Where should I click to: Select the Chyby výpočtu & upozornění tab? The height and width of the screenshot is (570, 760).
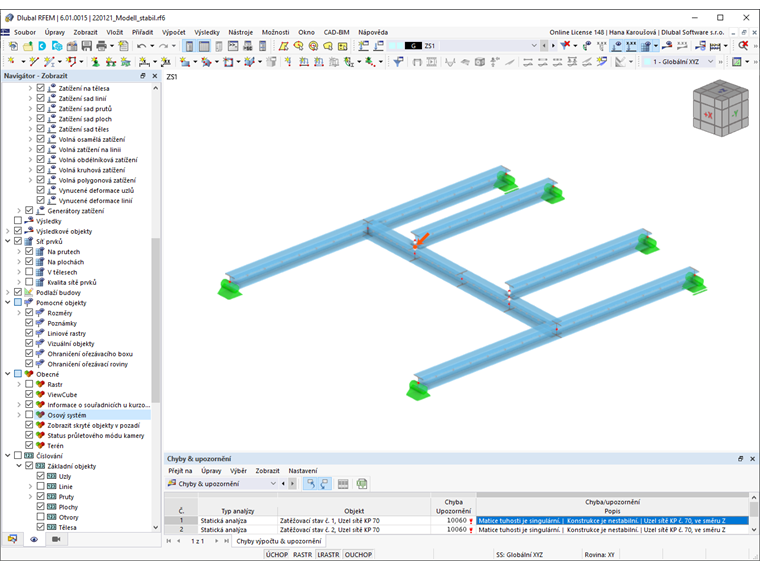click(x=278, y=541)
